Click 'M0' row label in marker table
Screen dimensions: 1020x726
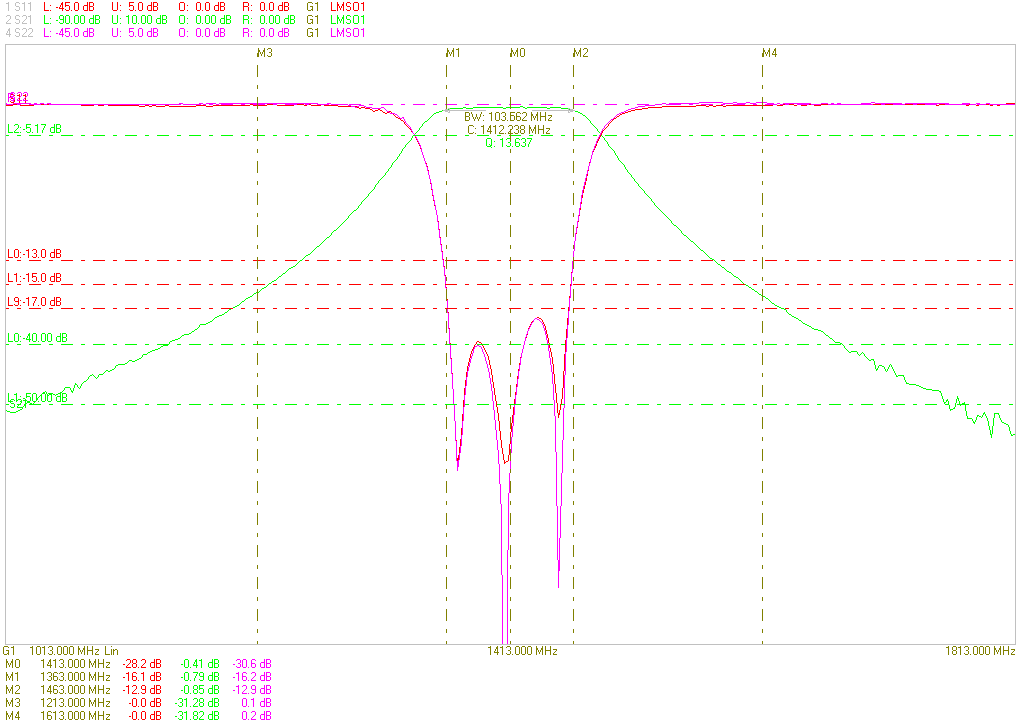pyautogui.click(x=13, y=664)
